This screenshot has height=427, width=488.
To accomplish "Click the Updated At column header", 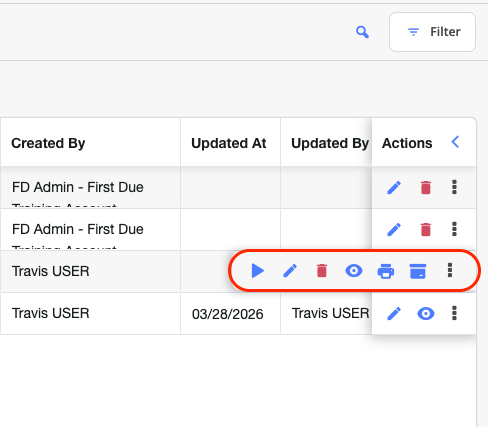I will (x=229, y=143).
